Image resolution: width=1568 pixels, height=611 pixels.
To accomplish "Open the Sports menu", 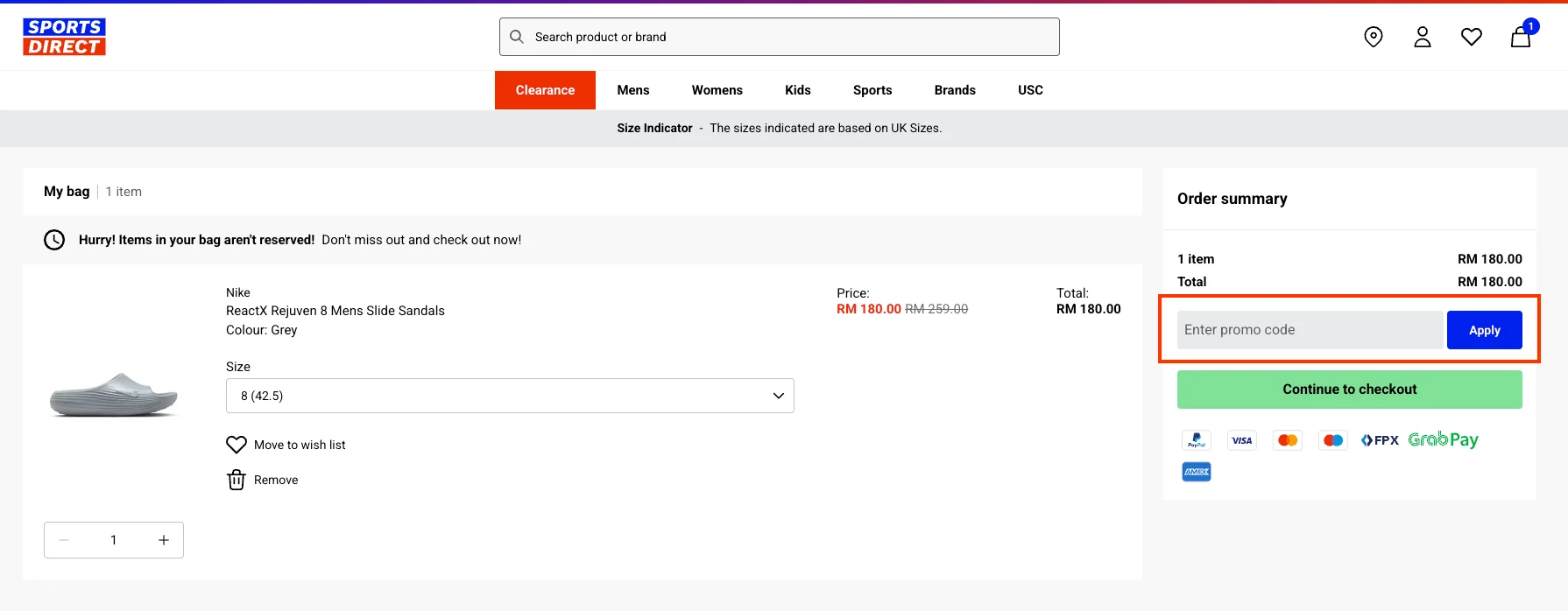I will tap(872, 90).
